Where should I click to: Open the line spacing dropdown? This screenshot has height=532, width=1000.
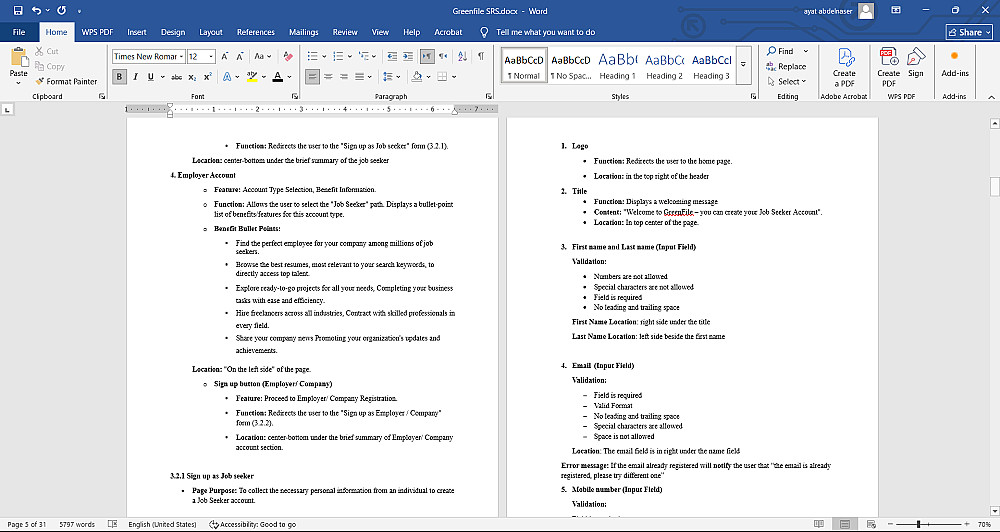pos(390,77)
